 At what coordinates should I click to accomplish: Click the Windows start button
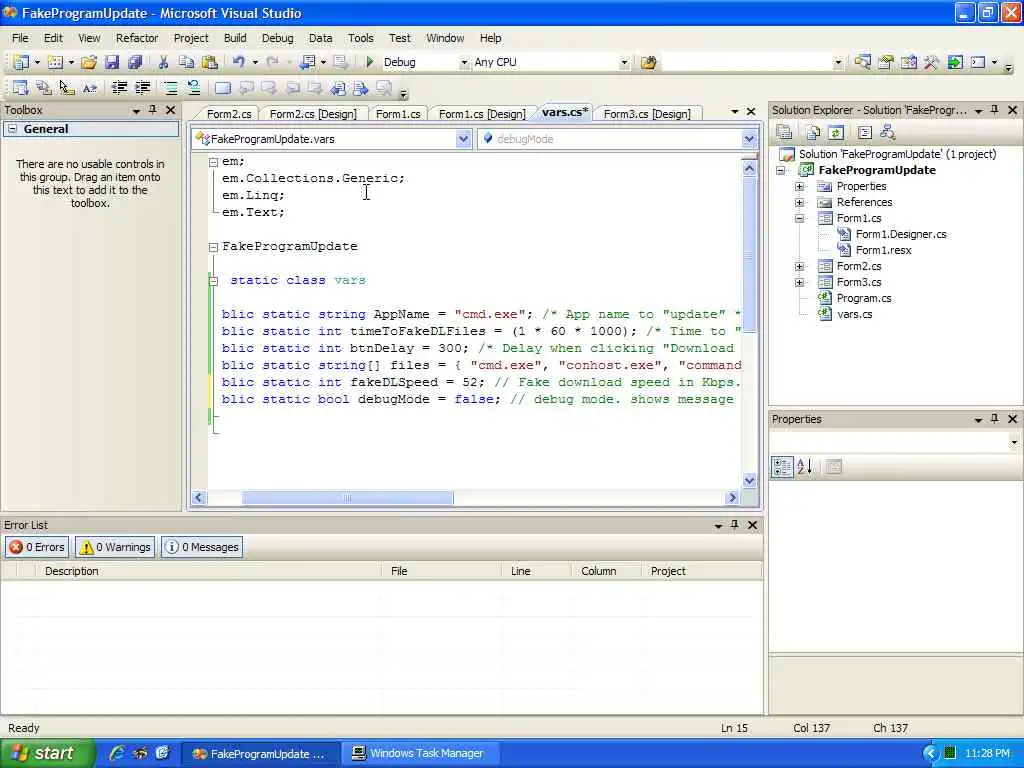pos(46,754)
